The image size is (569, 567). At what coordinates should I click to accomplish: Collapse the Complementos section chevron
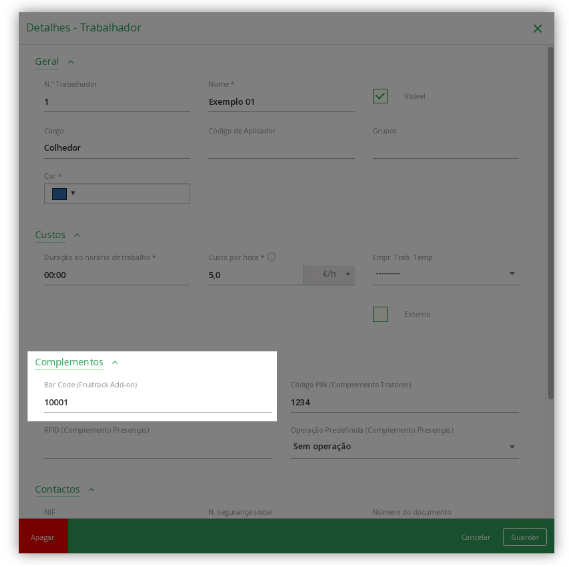(x=115, y=362)
